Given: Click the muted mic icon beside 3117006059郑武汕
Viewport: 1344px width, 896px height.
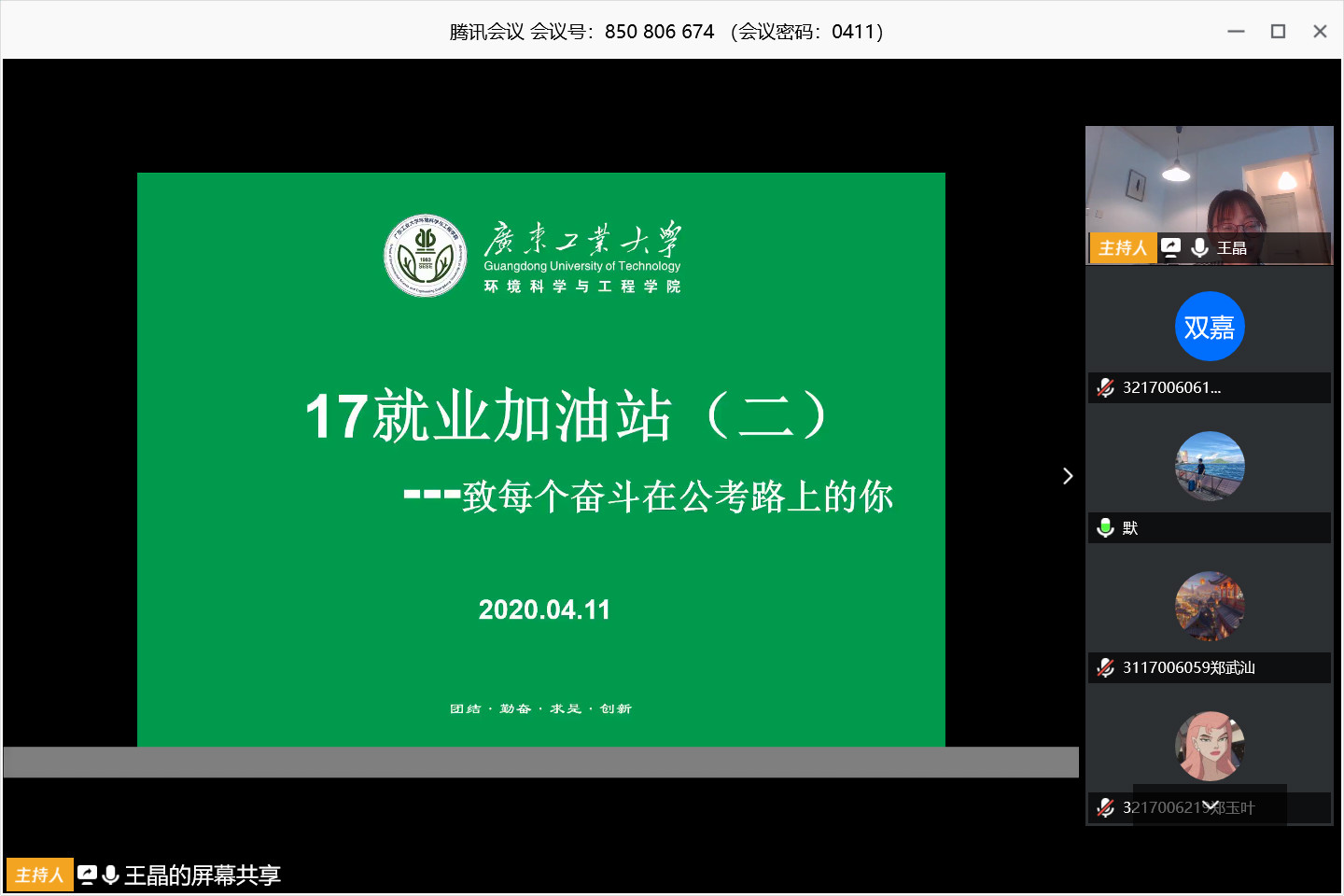Looking at the screenshot, I should click(x=1106, y=667).
